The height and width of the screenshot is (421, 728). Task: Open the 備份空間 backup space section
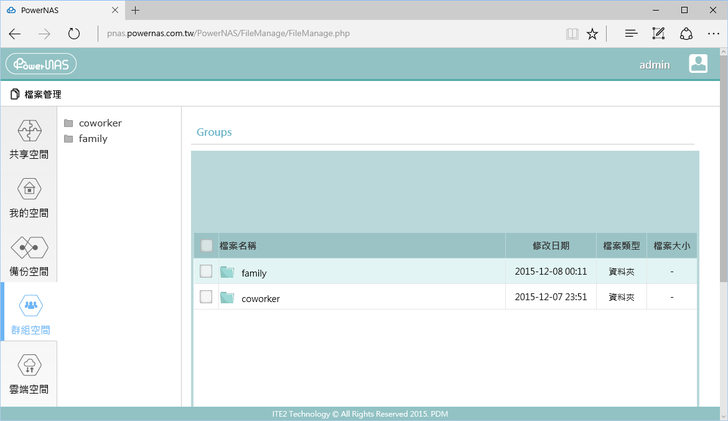[28, 255]
